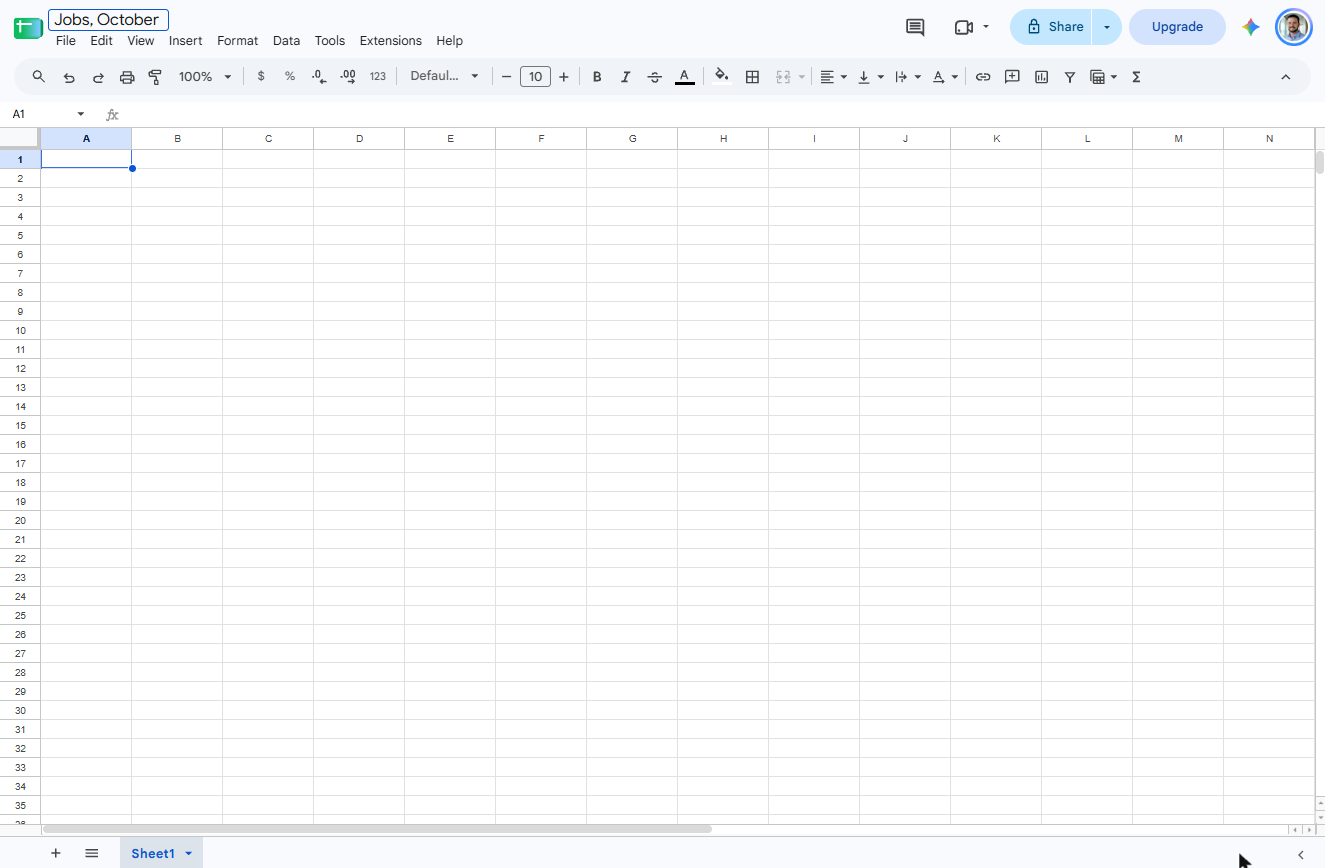Open the search the menus tool
This screenshot has width=1325, height=868.
39,77
